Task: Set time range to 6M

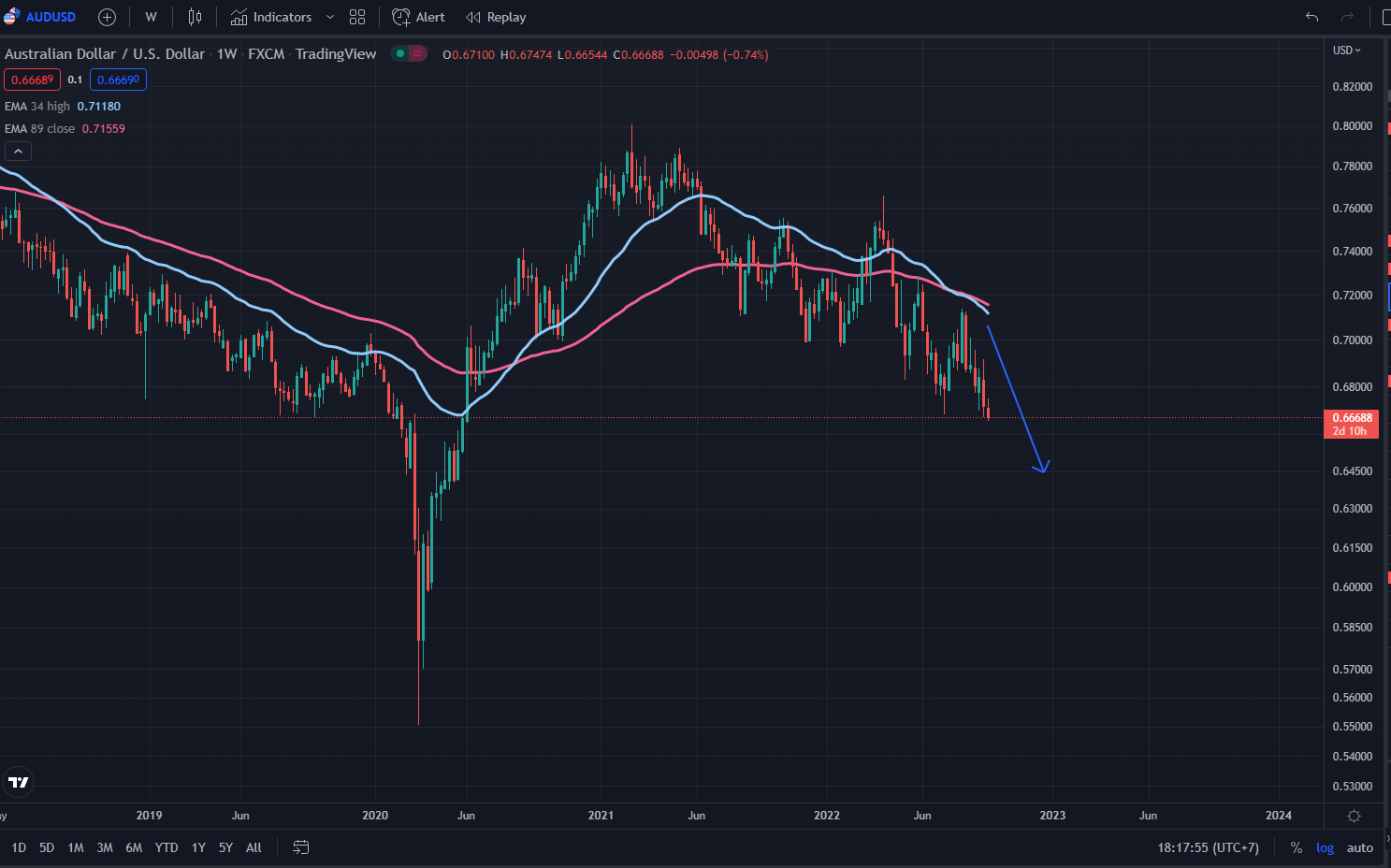Action: click(x=134, y=847)
